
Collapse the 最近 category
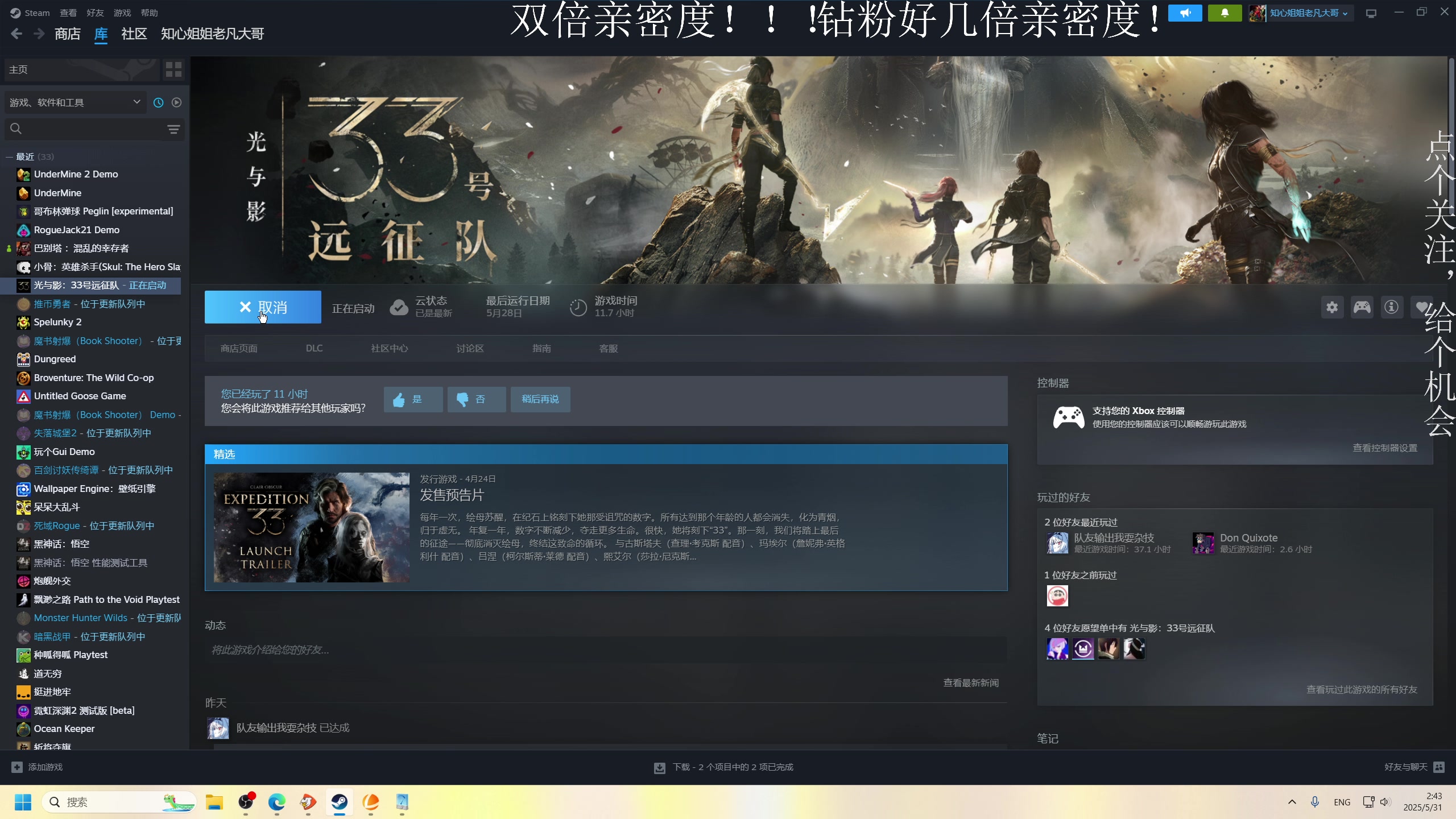(x=9, y=157)
